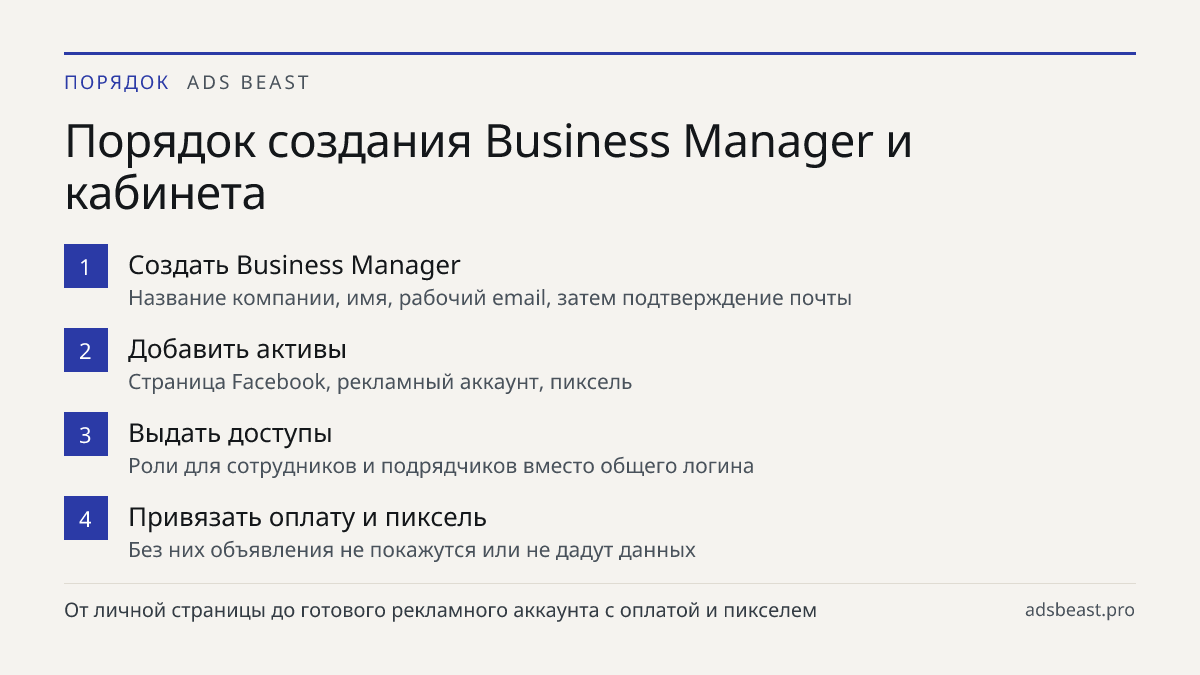Click text "Страница Facebook, рекламный аккаунт, пиксель"
The width and height of the screenshot is (1200, 675).
pos(380,382)
